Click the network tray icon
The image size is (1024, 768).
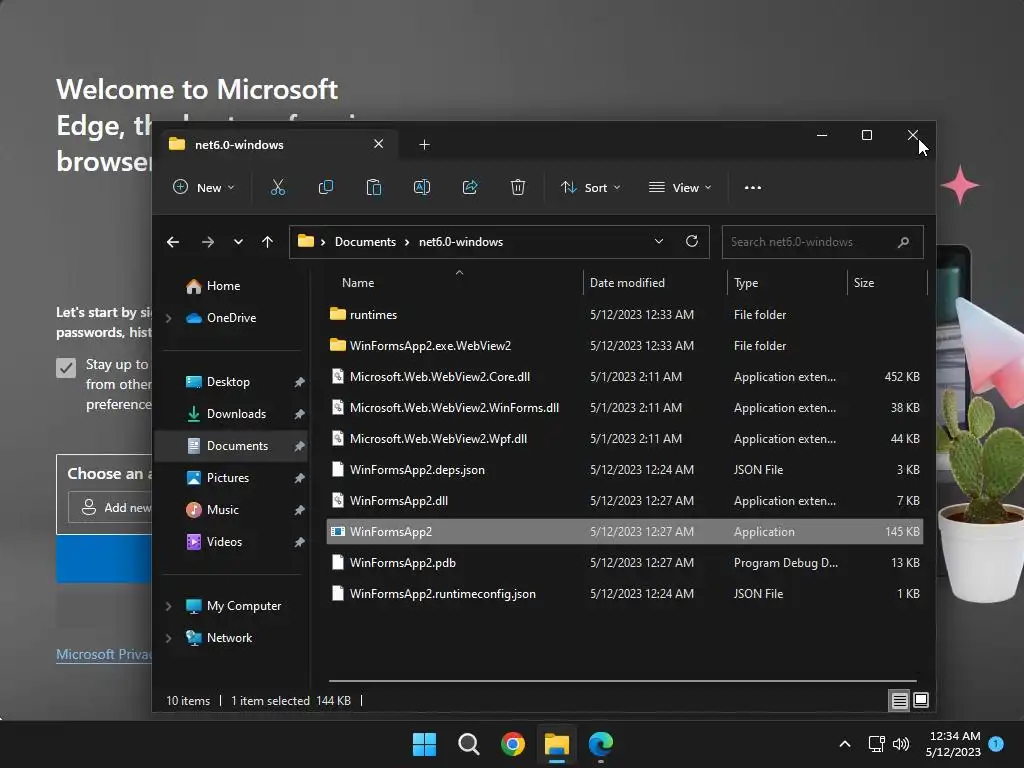(876, 744)
